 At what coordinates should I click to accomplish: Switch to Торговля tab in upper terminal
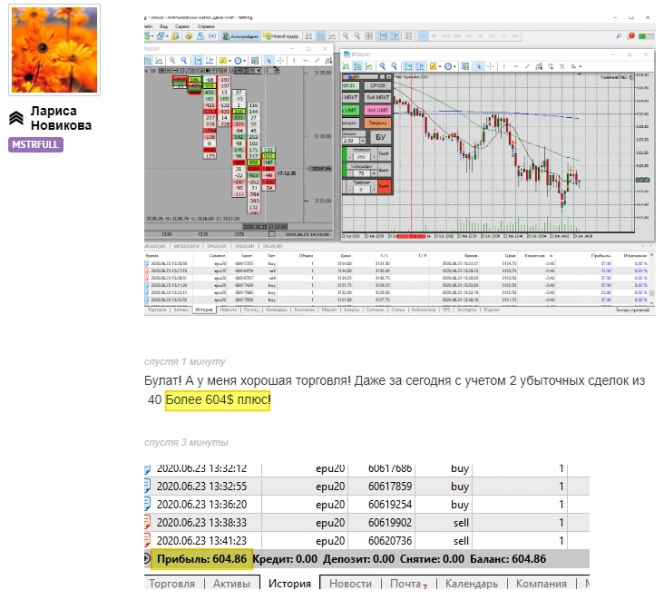click(157, 310)
